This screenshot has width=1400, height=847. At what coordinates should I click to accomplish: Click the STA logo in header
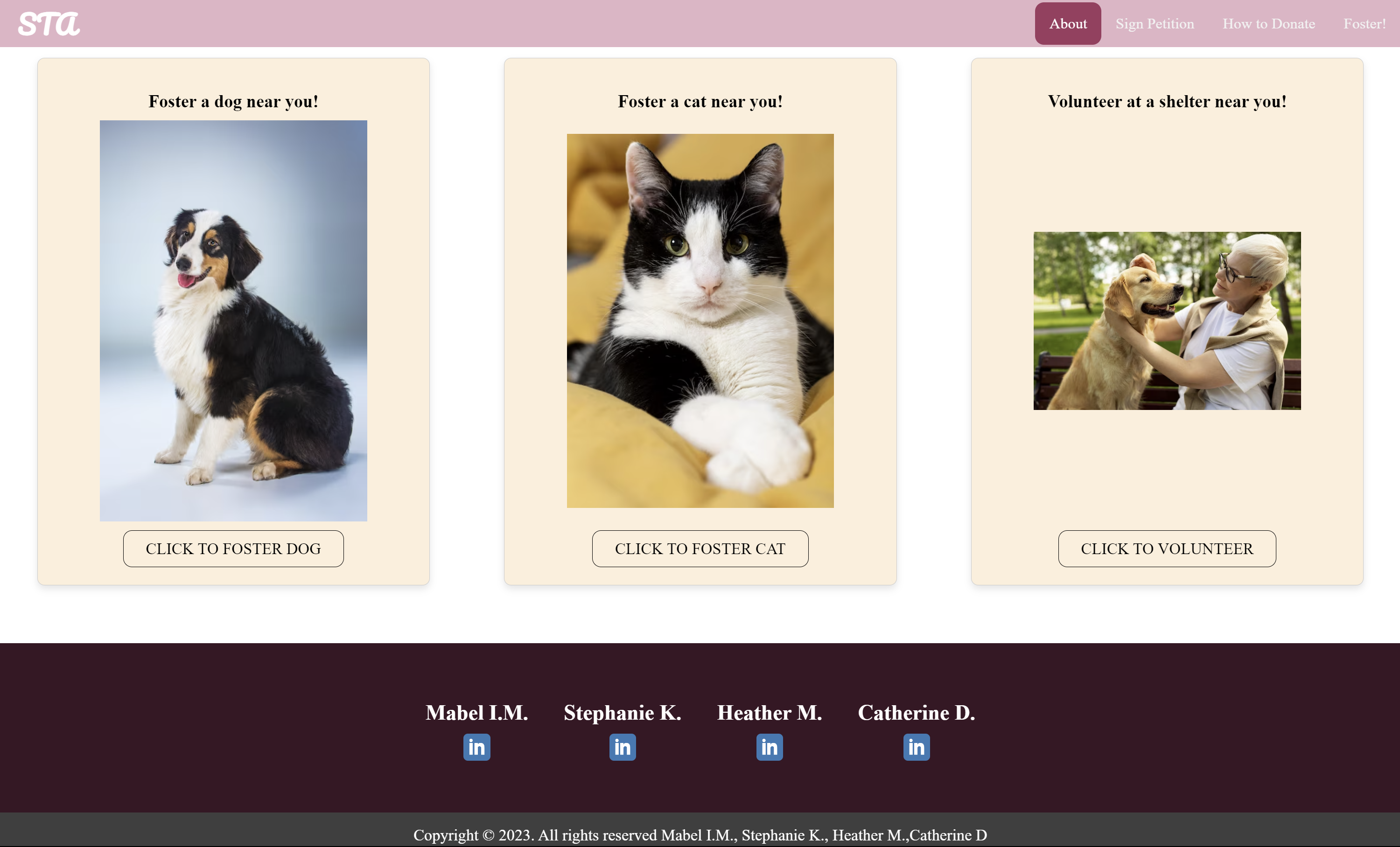(x=49, y=24)
